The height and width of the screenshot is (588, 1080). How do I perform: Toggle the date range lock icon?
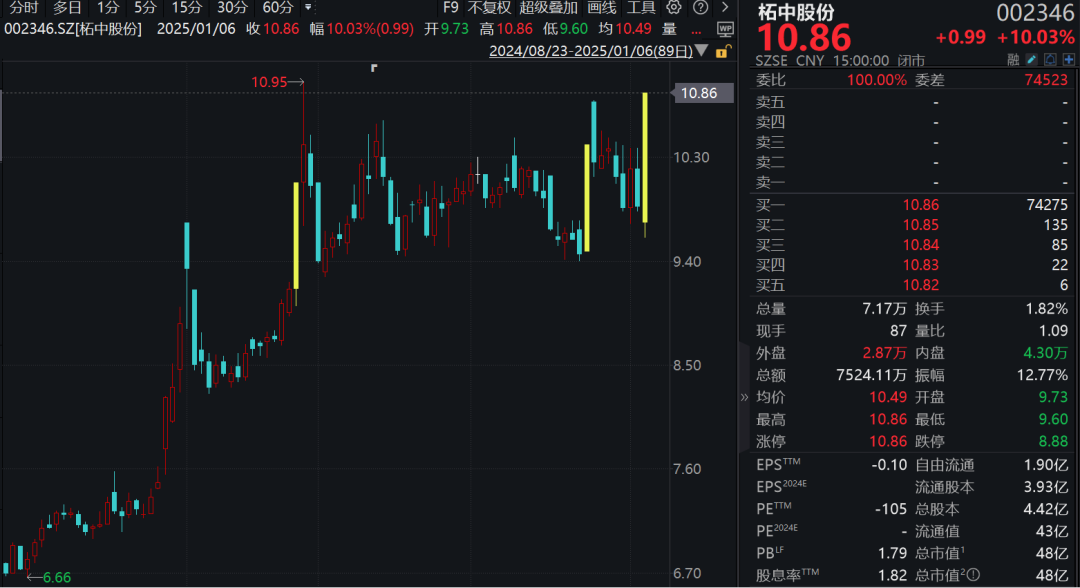tap(721, 50)
